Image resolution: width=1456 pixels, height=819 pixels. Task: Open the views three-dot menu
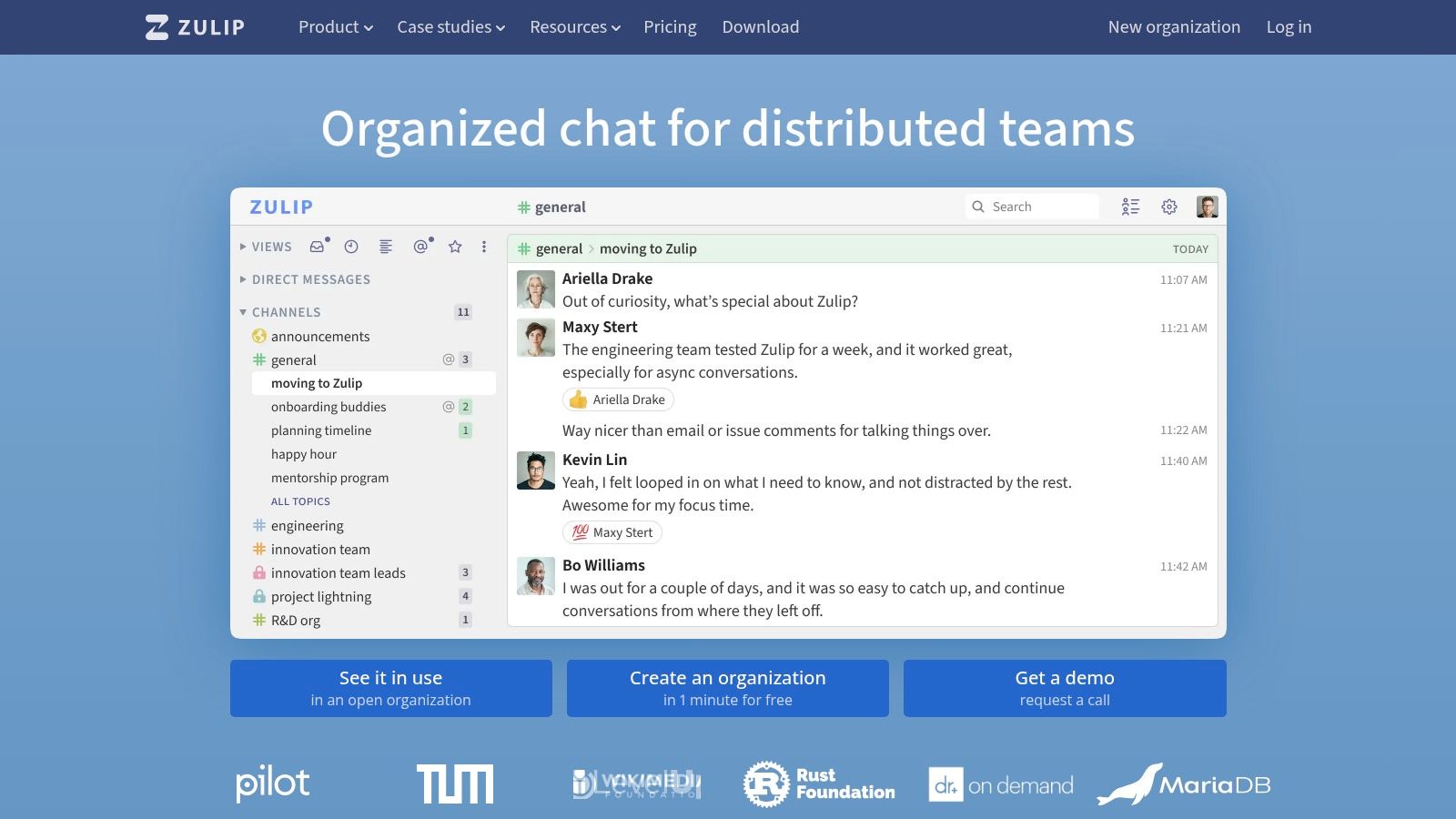[484, 247]
